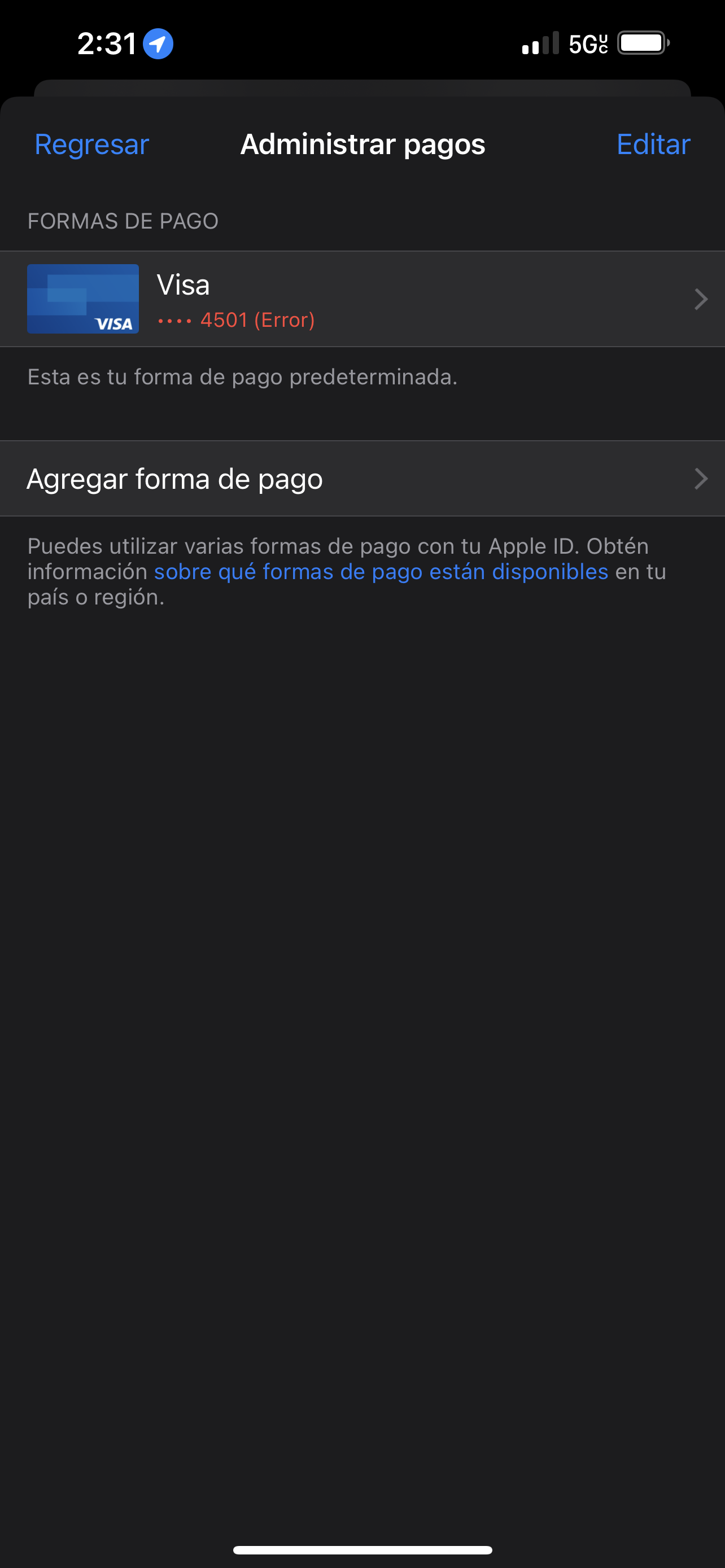Tap the 5G network indicator
Viewport: 725px width, 1568px height.
588,44
